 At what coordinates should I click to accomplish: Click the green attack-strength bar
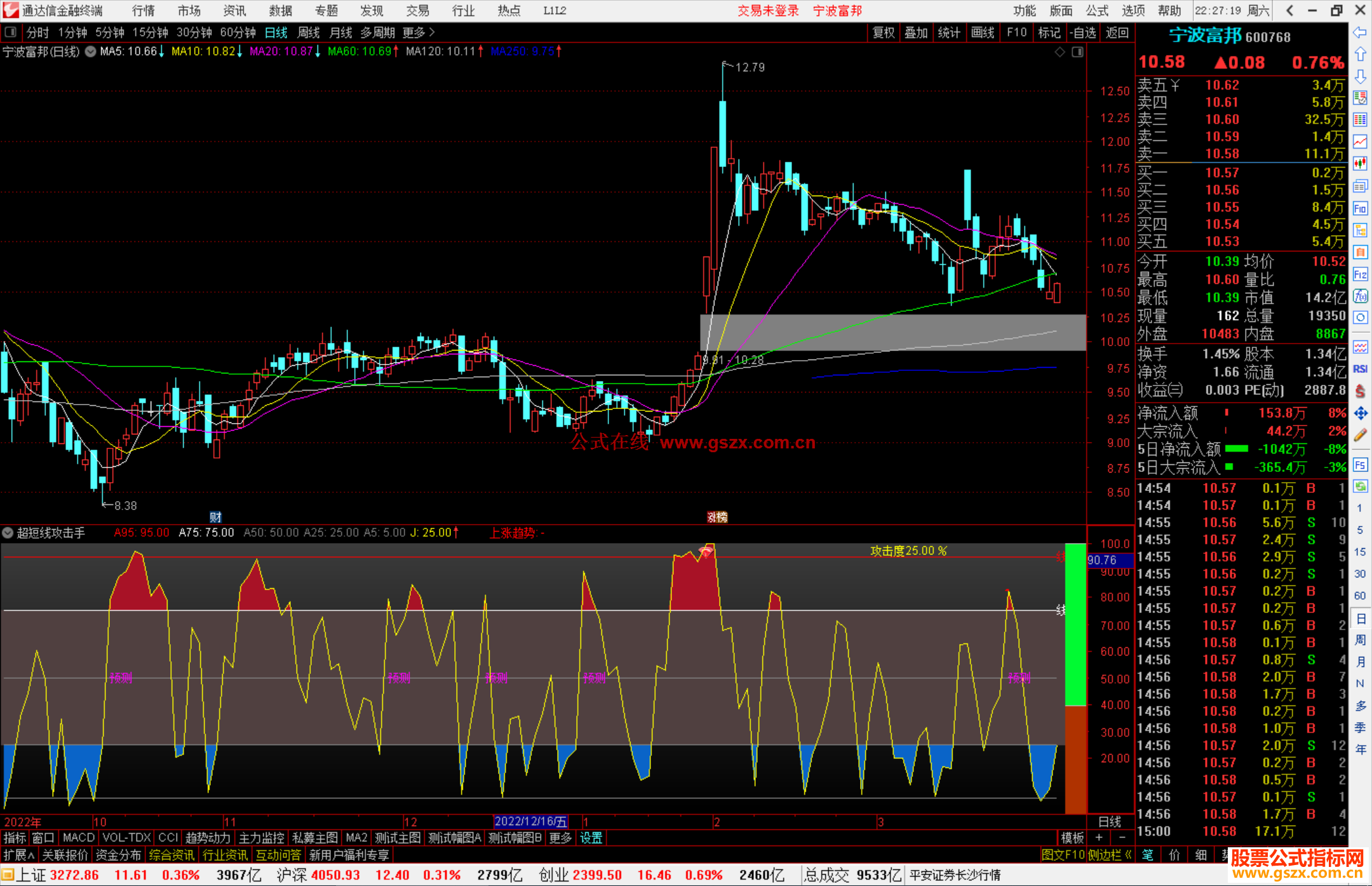(1075, 624)
